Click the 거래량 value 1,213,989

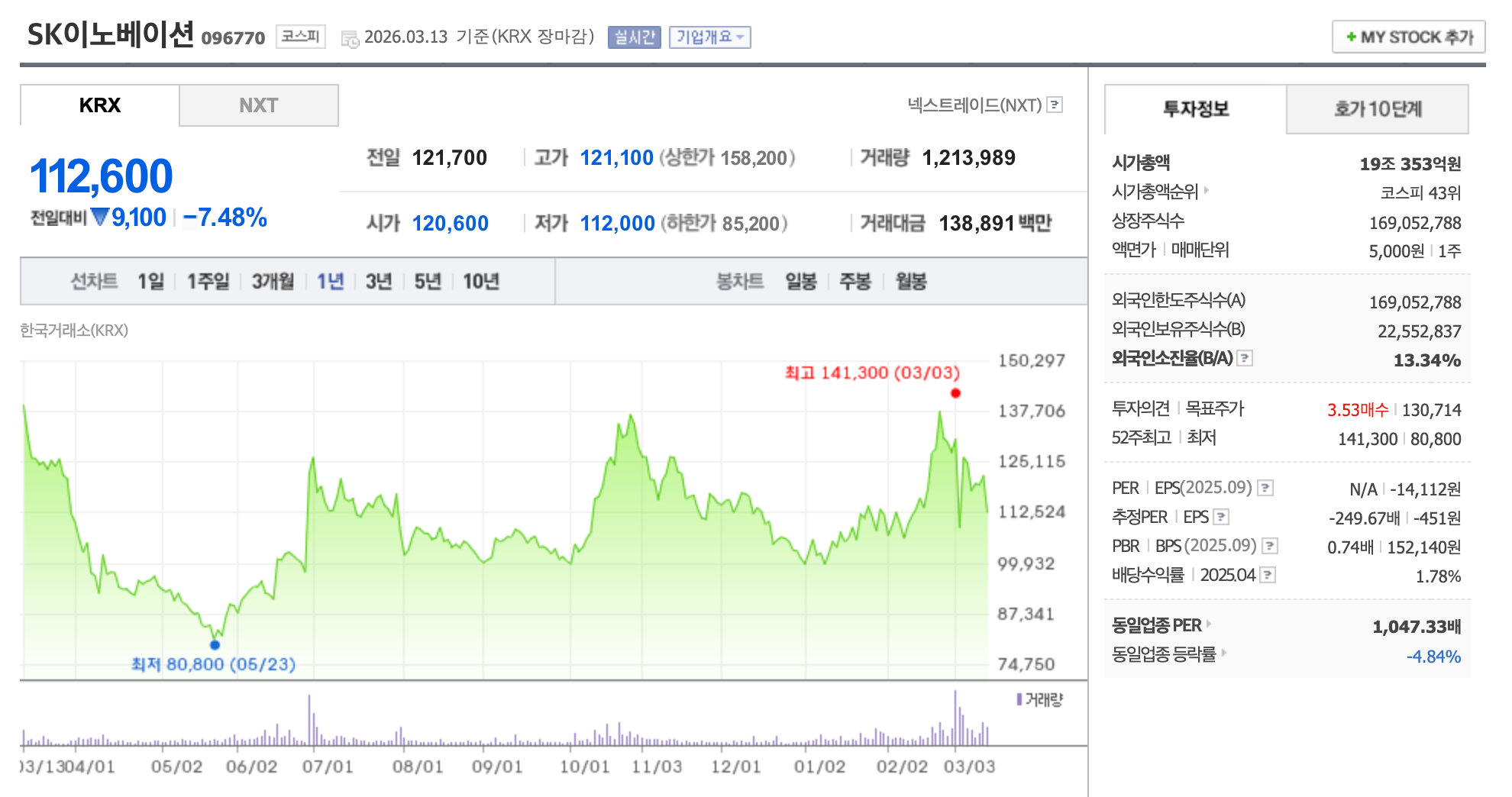click(969, 158)
